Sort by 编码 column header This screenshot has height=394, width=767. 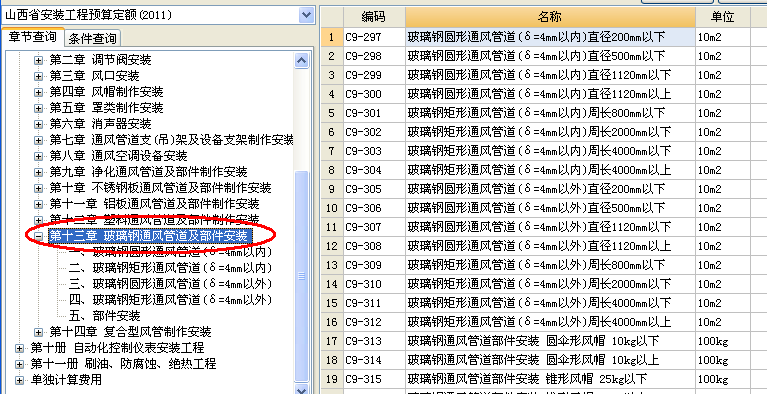click(374, 17)
